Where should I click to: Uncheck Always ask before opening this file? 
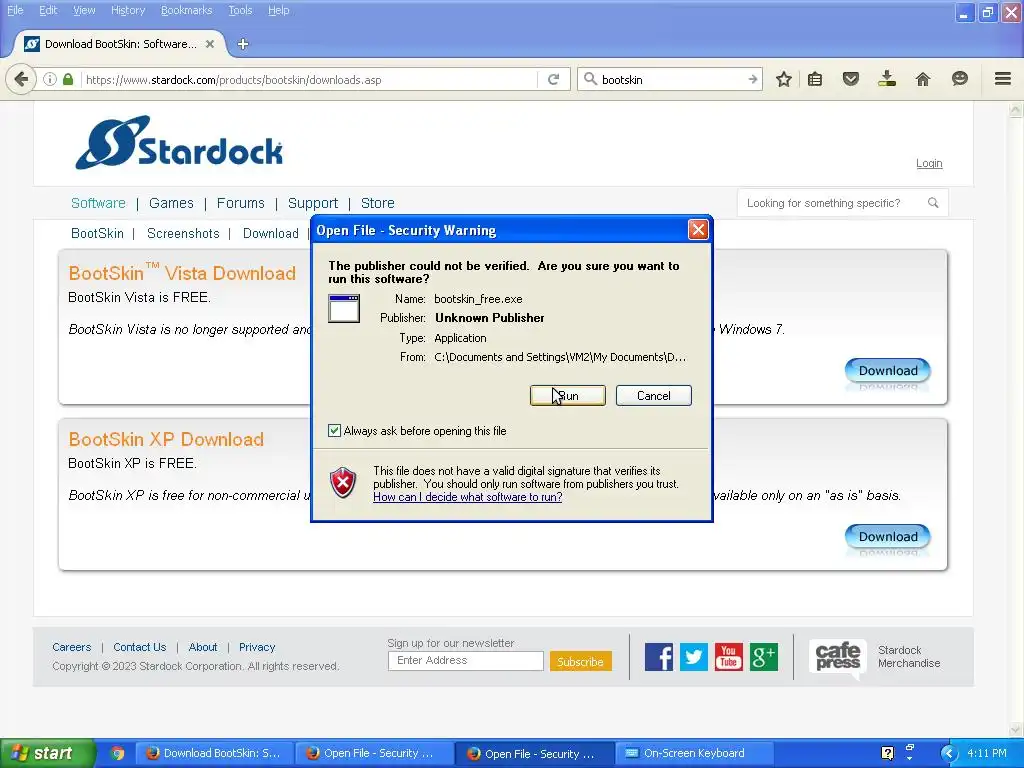coord(334,430)
